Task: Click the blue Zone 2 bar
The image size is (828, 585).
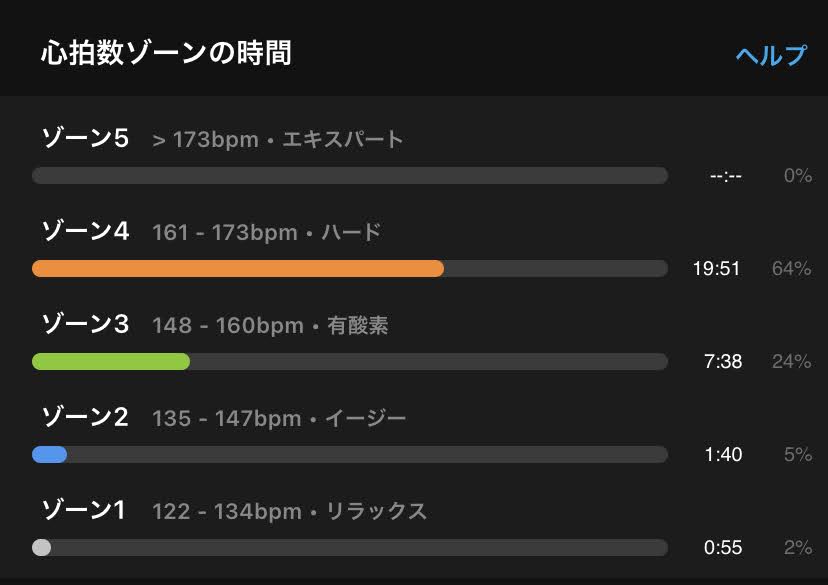Action: 49,454
